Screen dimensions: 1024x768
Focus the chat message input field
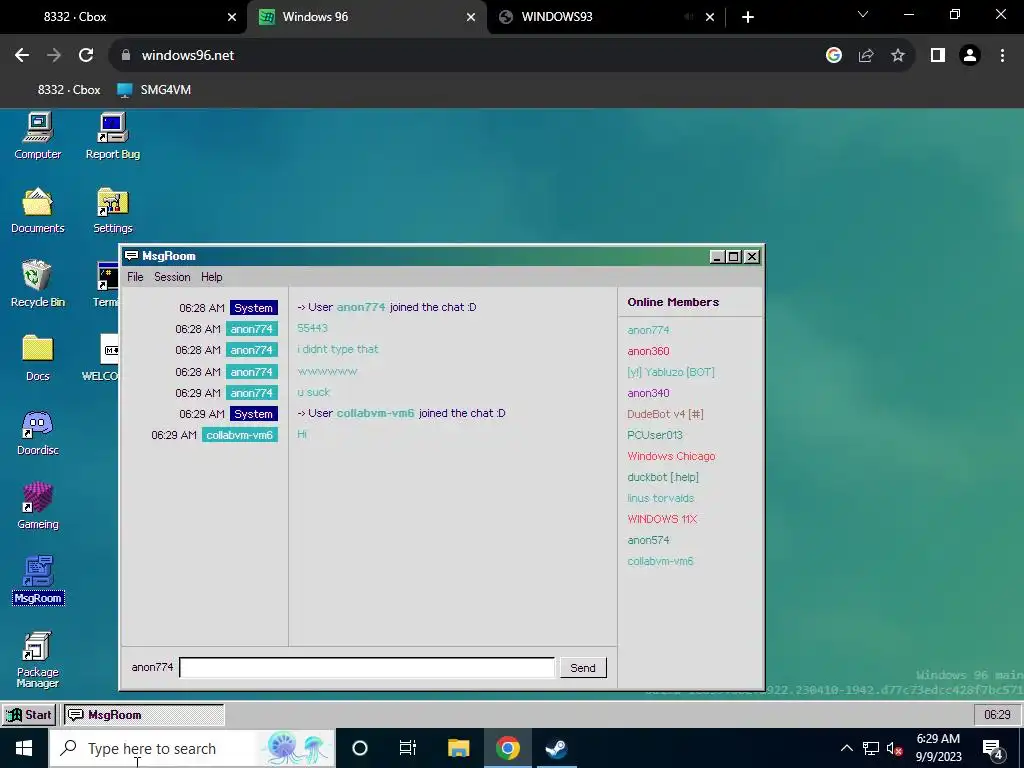367,667
